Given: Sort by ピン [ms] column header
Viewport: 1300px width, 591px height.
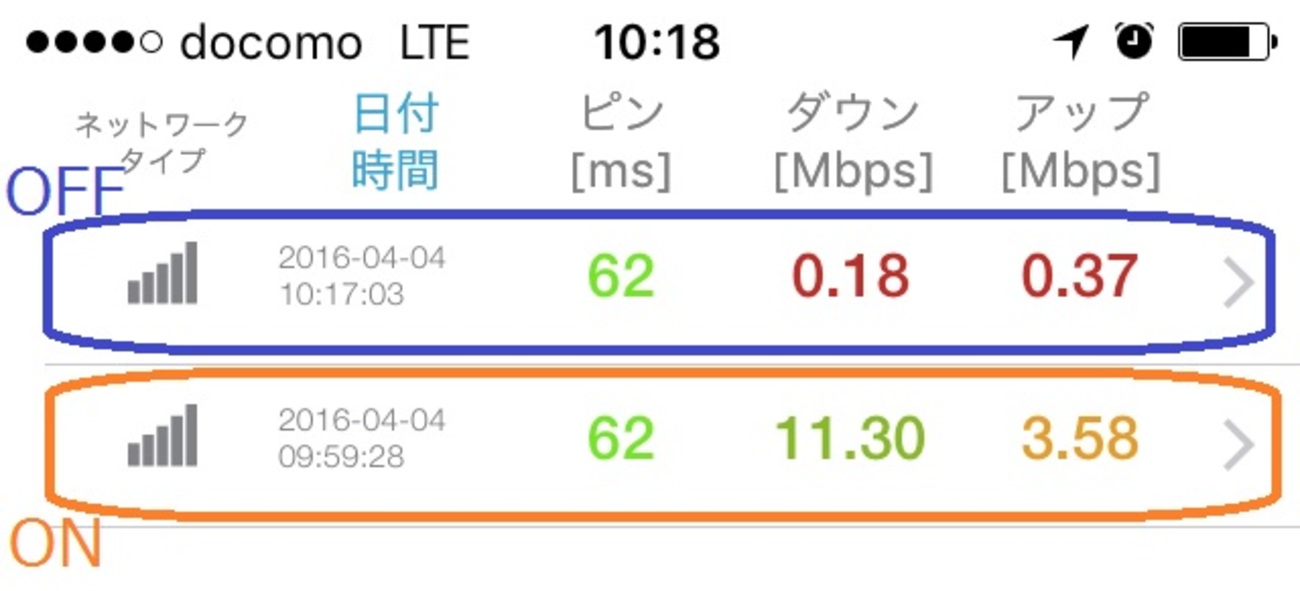Looking at the screenshot, I should 621,143.
